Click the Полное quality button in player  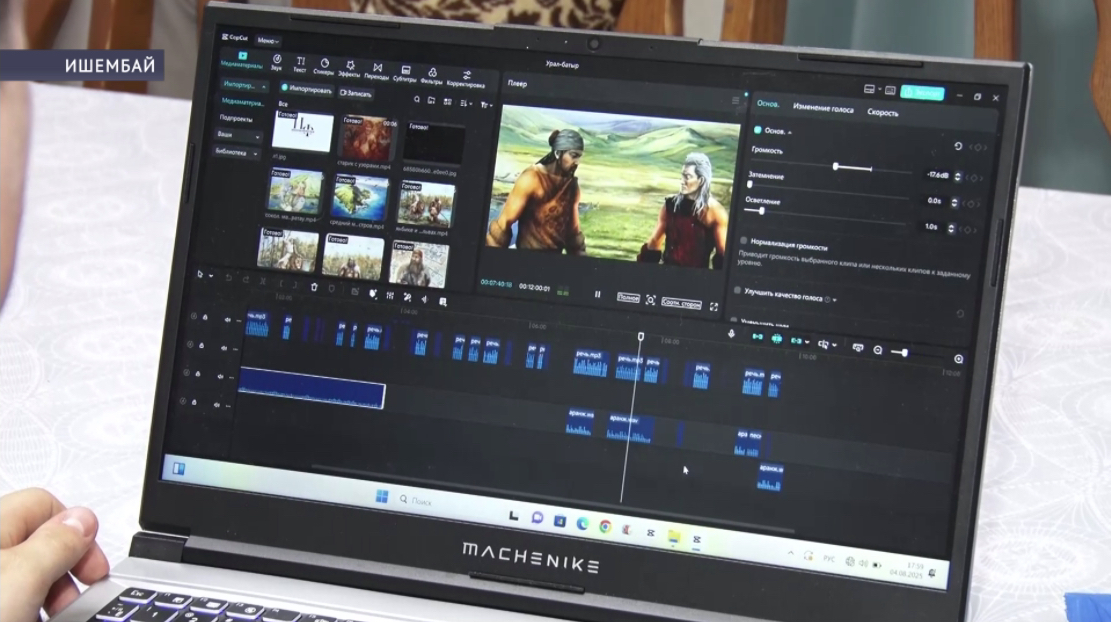coord(628,298)
